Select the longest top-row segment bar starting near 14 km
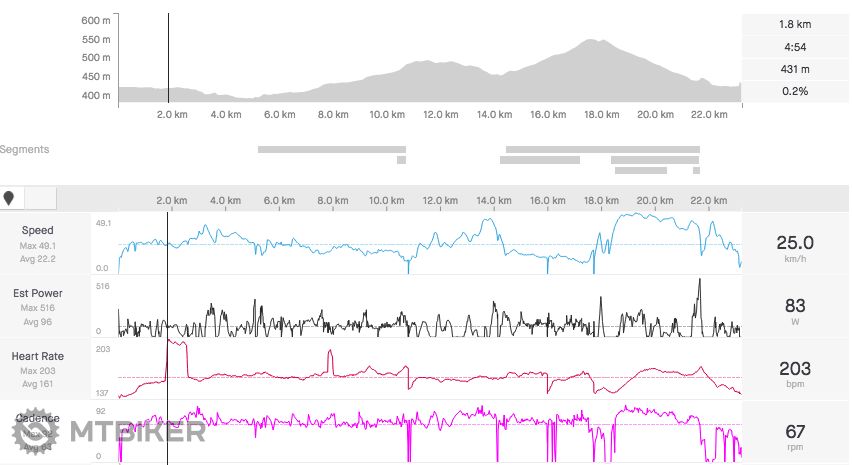The height and width of the screenshot is (465, 852). 602,149
